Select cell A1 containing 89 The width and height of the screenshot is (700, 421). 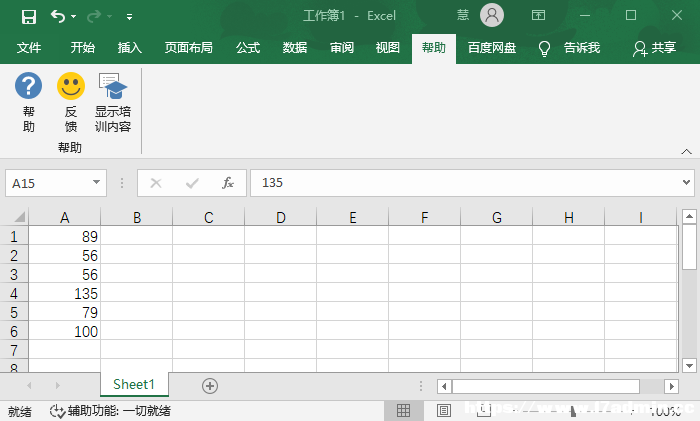point(65,236)
